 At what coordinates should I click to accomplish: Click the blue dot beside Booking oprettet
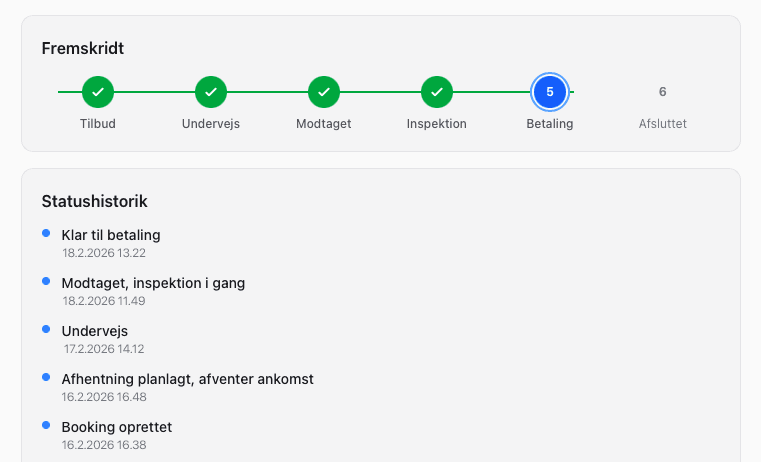click(x=46, y=425)
